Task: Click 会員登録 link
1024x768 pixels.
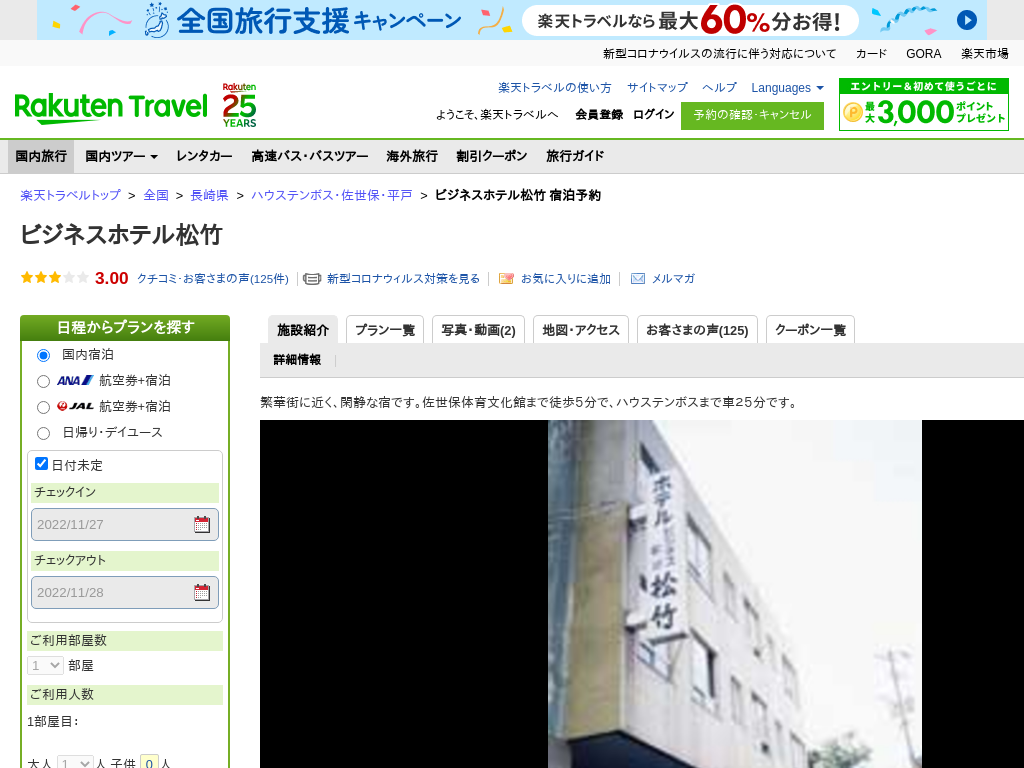Action: click(x=599, y=114)
